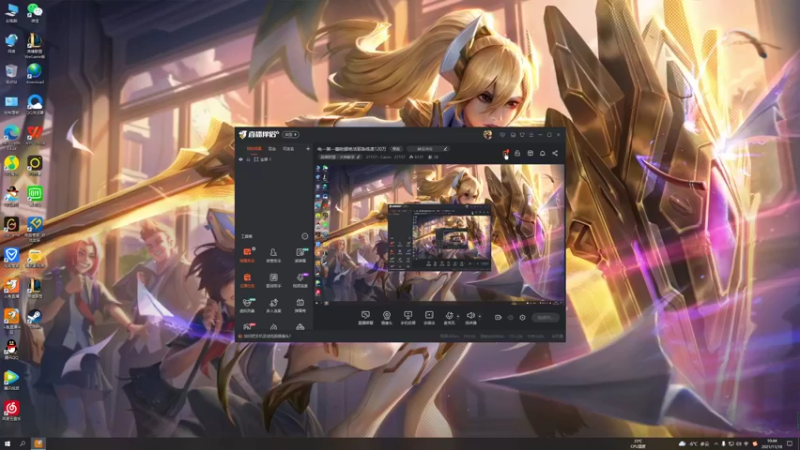Open the taskbar clock and date

[x=771, y=444]
